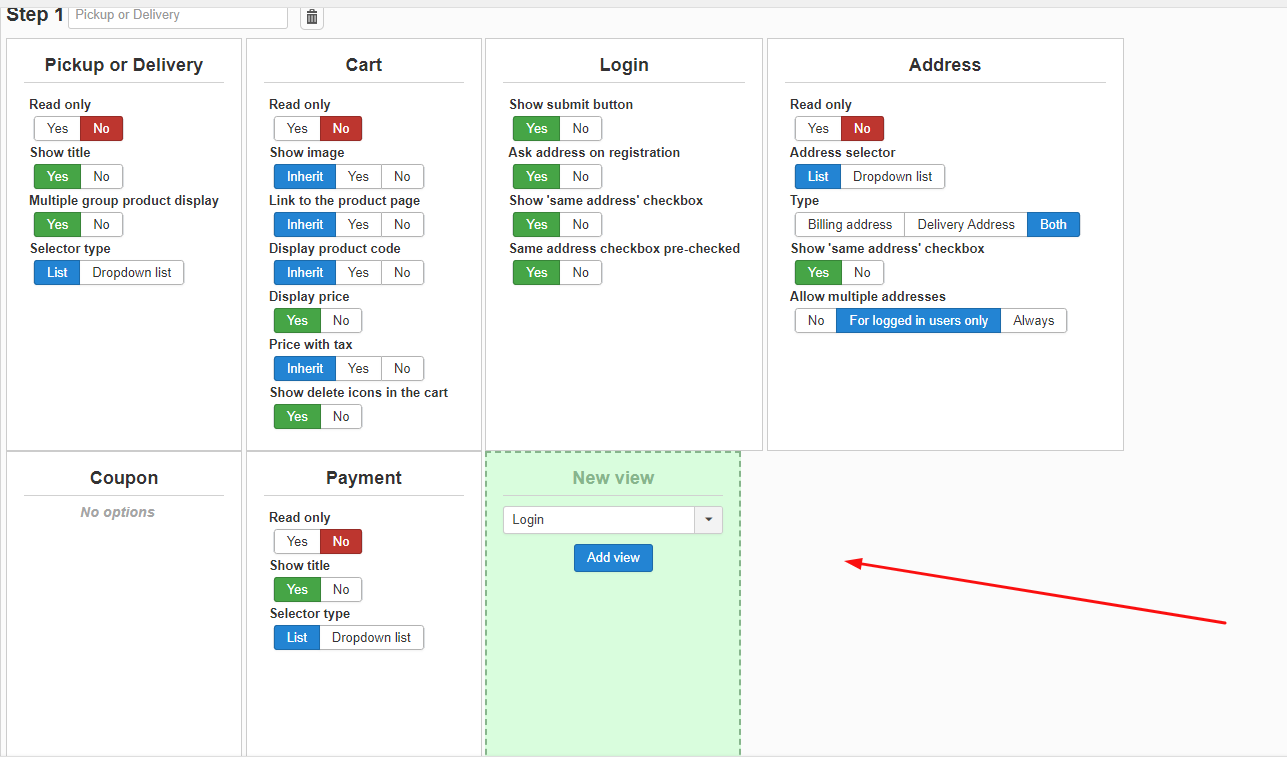This screenshot has height=757, width=1287.
Task: Choose Dropdown list for Pickup Selector type
Action: pos(132,272)
